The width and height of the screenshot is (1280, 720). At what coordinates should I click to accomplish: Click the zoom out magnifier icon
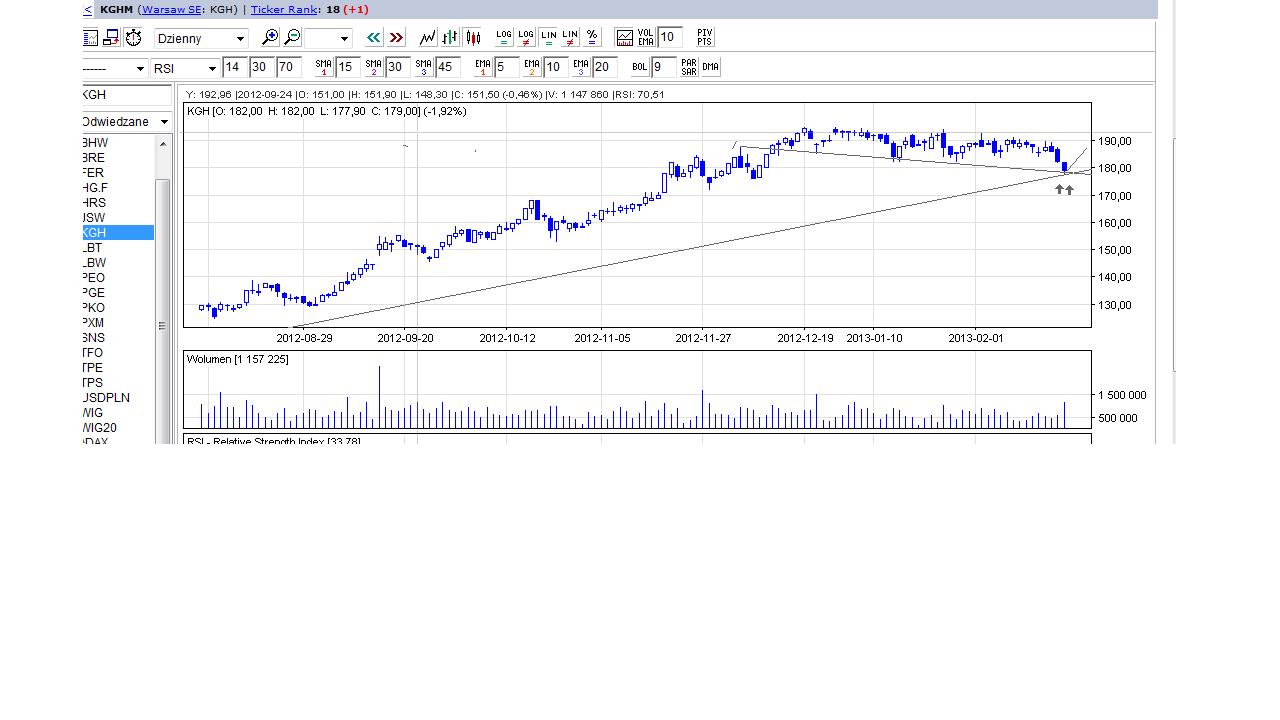click(292, 38)
